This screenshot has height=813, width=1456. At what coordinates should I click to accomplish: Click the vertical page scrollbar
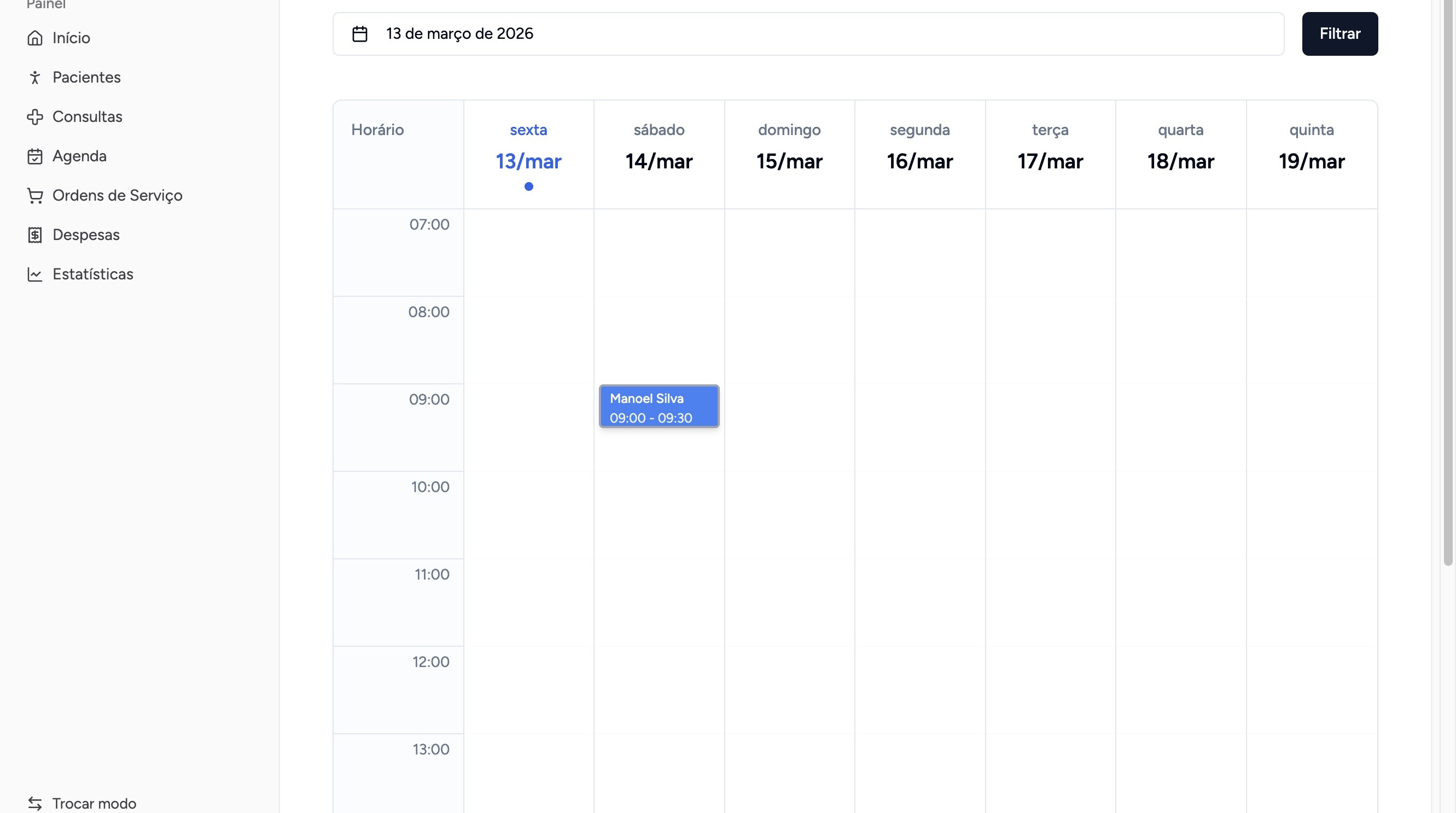coord(1447,283)
